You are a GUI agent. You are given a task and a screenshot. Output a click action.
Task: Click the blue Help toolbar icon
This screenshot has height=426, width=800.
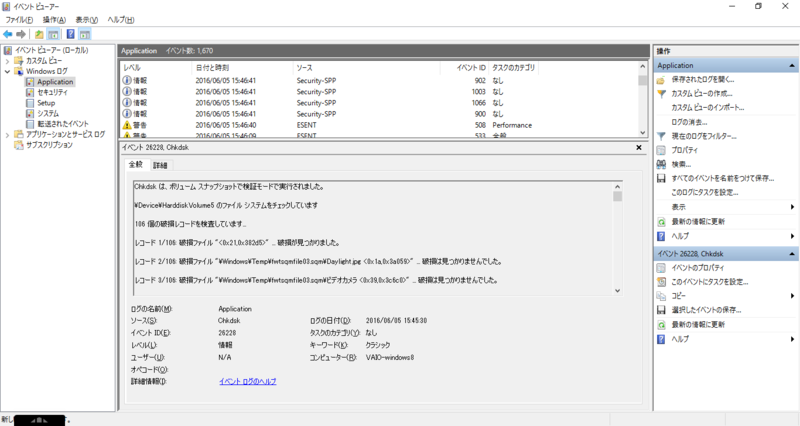tap(70, 34)
